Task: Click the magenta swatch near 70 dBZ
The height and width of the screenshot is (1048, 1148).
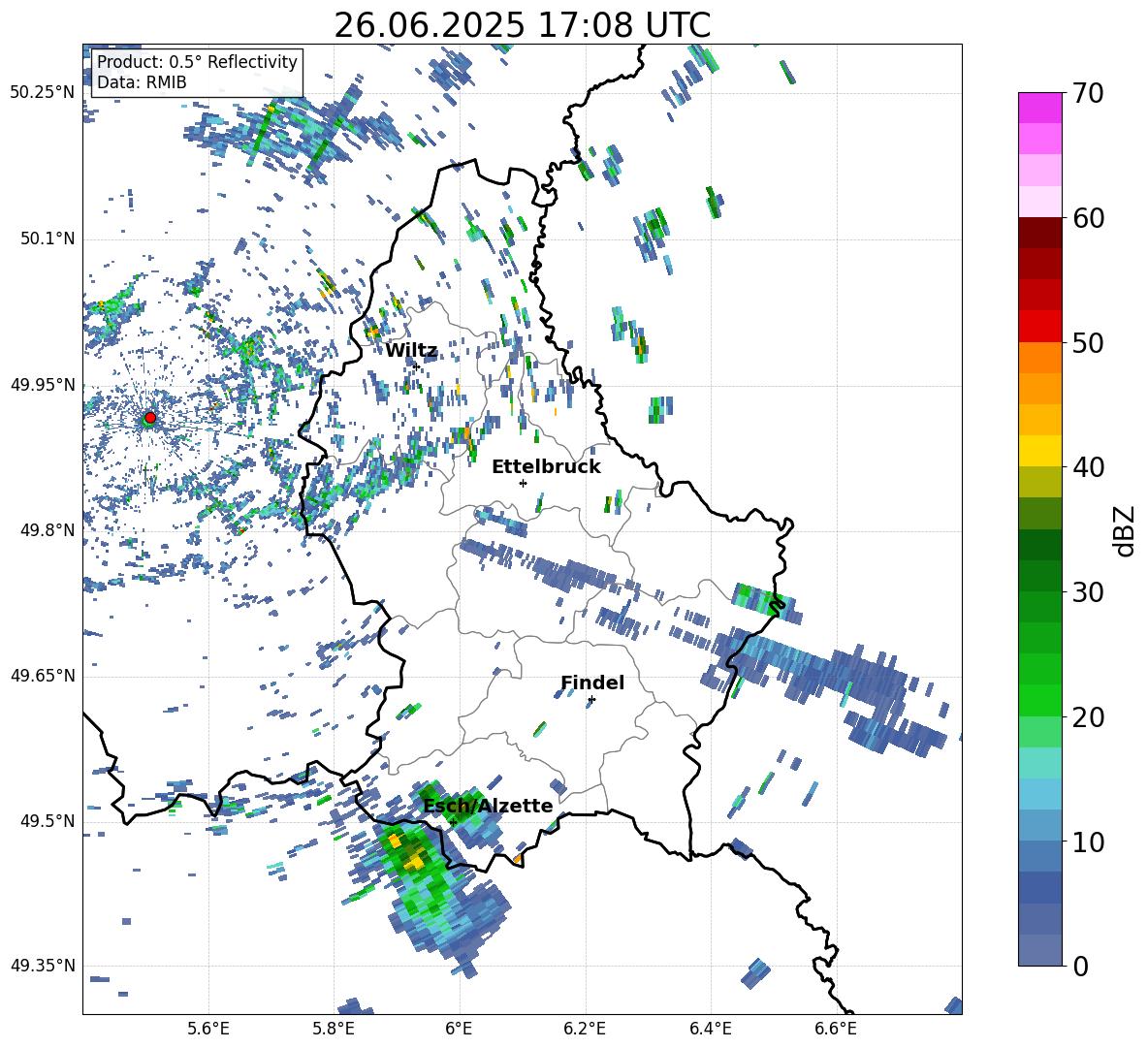Action: 1040,109
